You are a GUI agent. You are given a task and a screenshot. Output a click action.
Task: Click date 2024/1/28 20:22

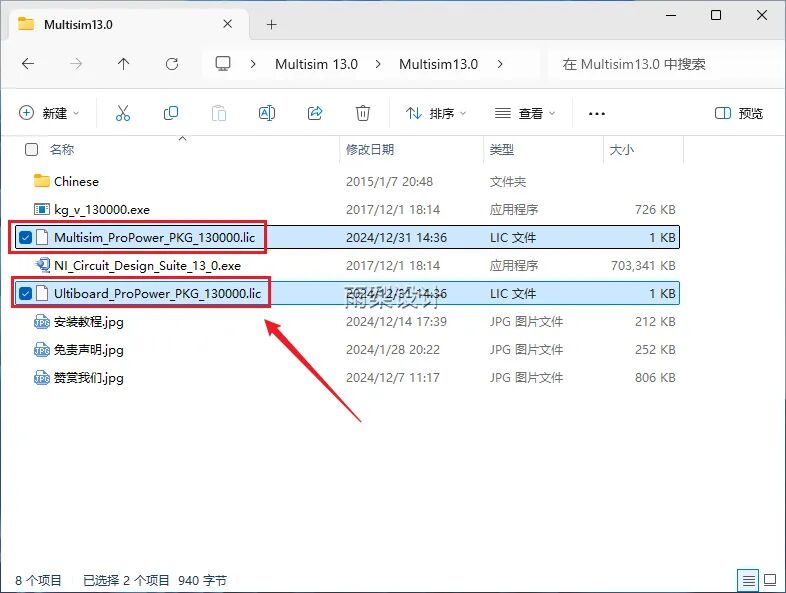coord(392,350)
